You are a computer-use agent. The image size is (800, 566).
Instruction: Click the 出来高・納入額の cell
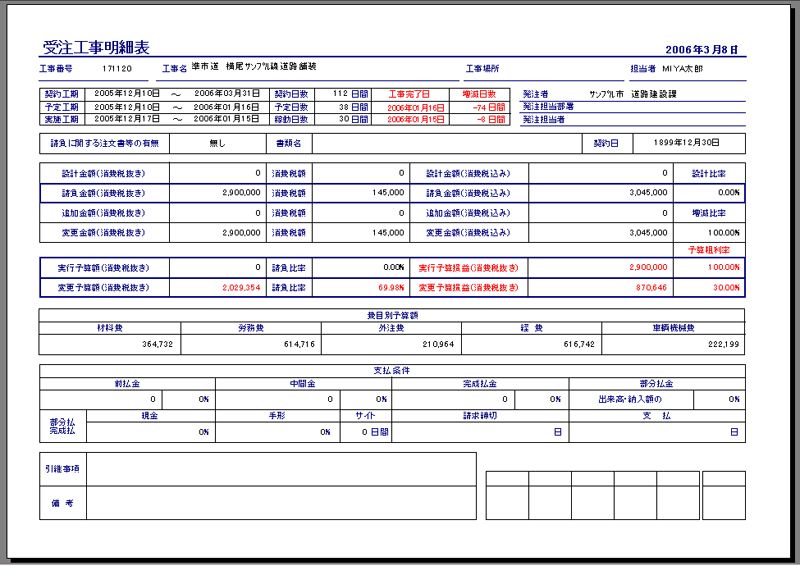pos(631,400)
